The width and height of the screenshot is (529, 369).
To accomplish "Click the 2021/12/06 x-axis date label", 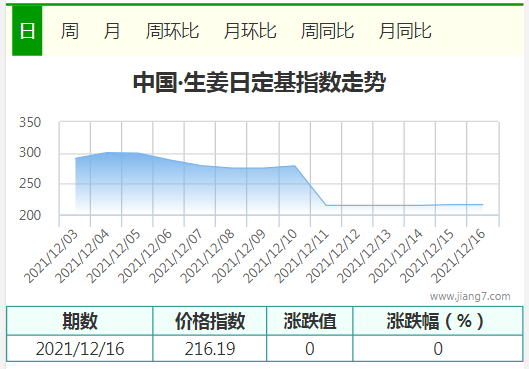I will pos(144,256).
